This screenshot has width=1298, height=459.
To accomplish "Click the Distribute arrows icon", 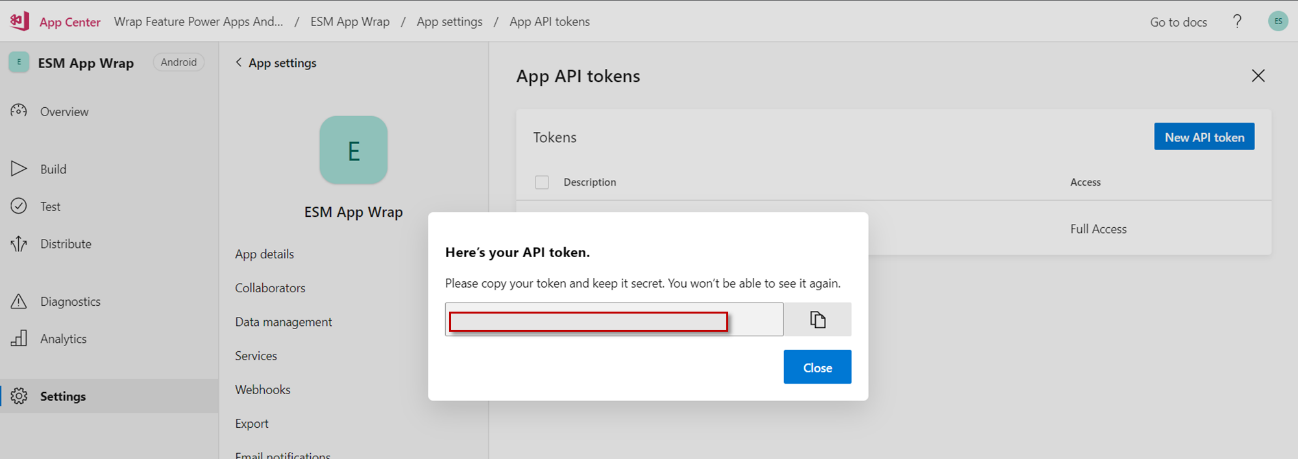I will click(x=18, y=244).
